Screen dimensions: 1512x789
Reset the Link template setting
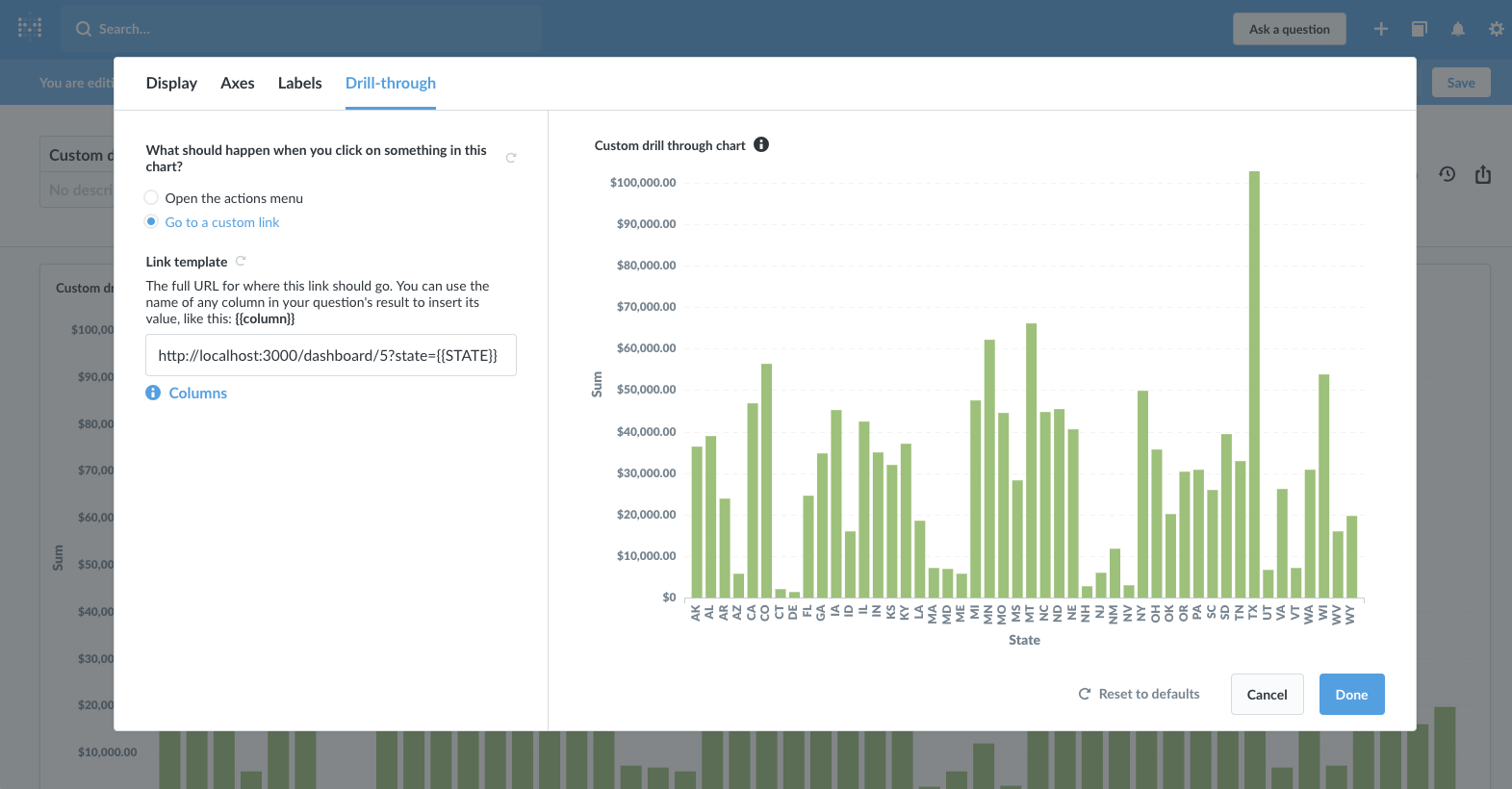(241, 261)
